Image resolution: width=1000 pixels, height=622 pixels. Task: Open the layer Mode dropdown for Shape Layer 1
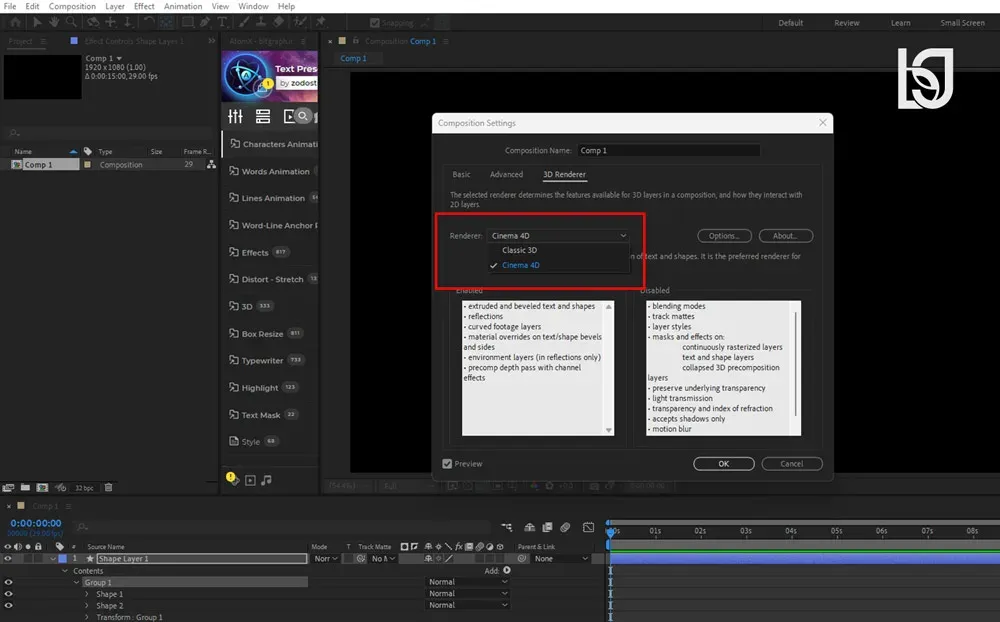[x=325, y=558]
